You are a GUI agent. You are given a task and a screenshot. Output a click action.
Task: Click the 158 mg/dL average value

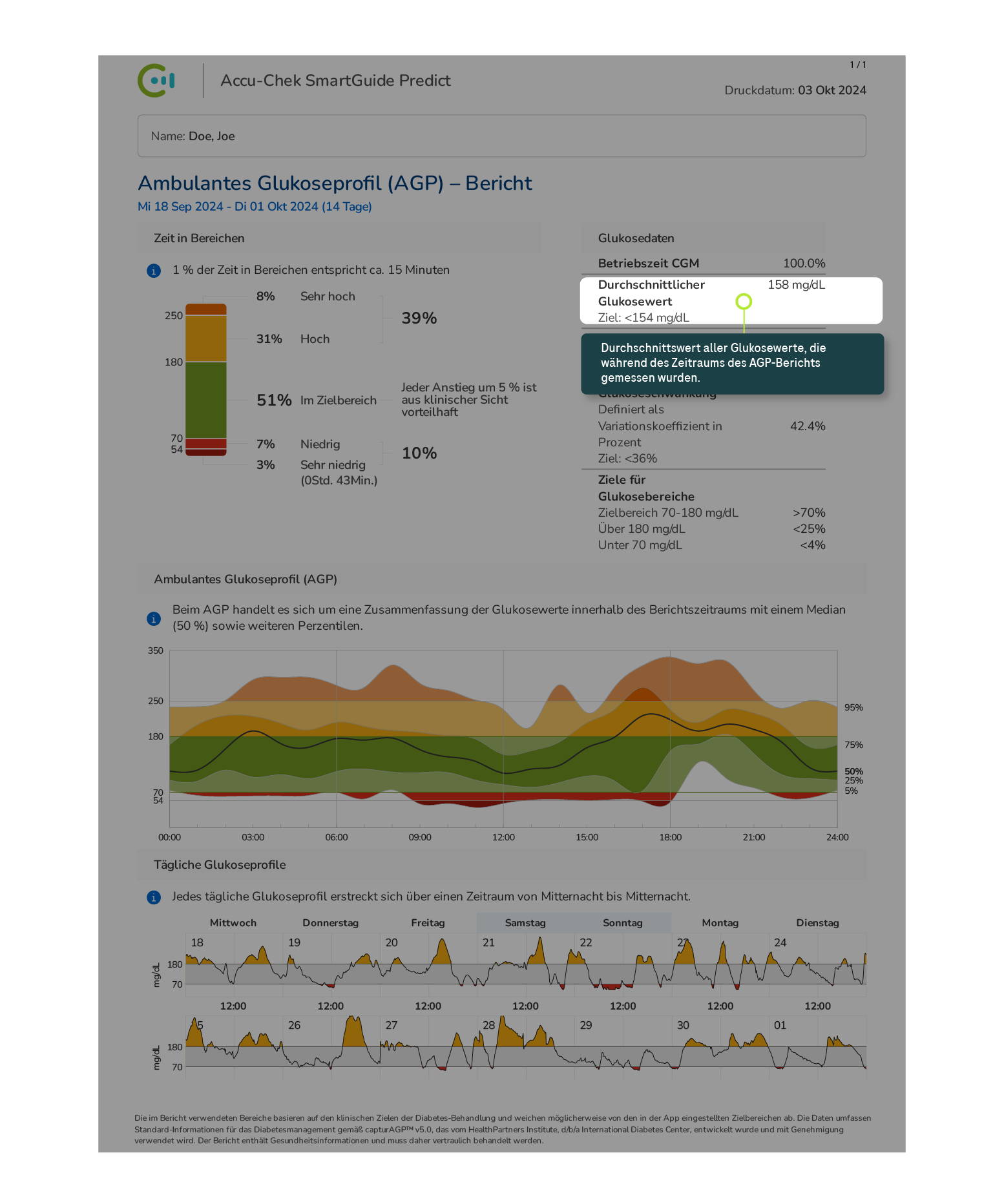pos(797,285)
